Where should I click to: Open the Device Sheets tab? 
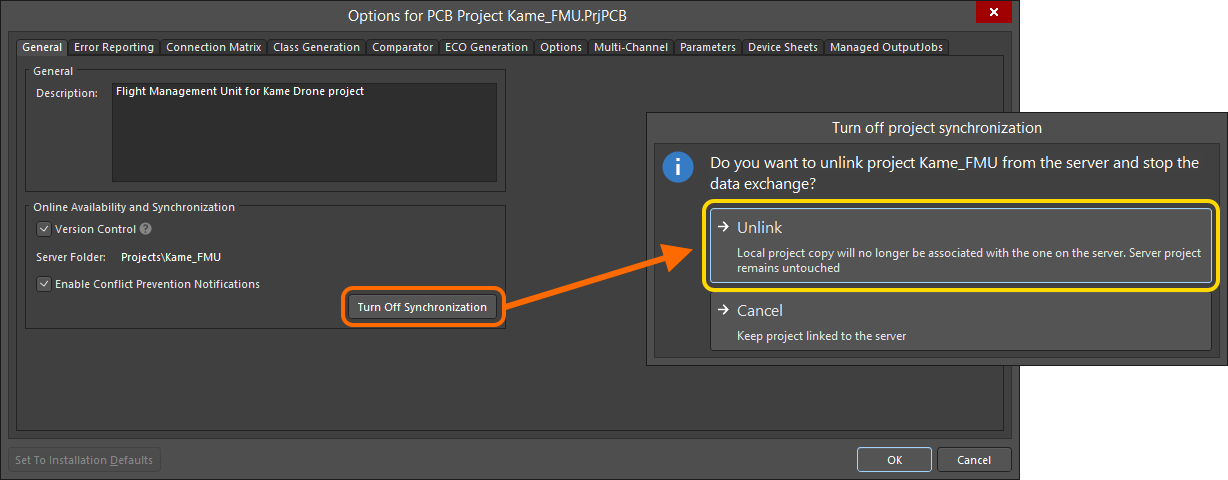tap(783, 47)
